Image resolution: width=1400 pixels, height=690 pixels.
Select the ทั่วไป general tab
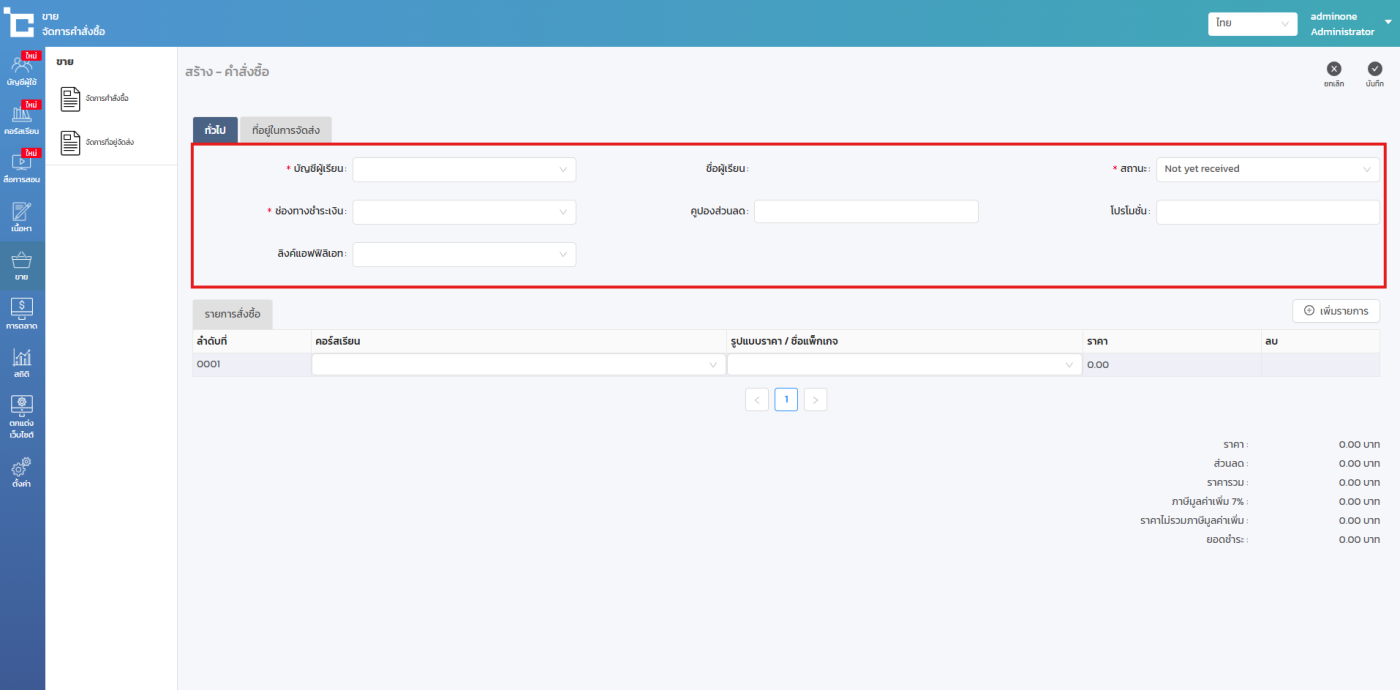click(x=215, y=131)
